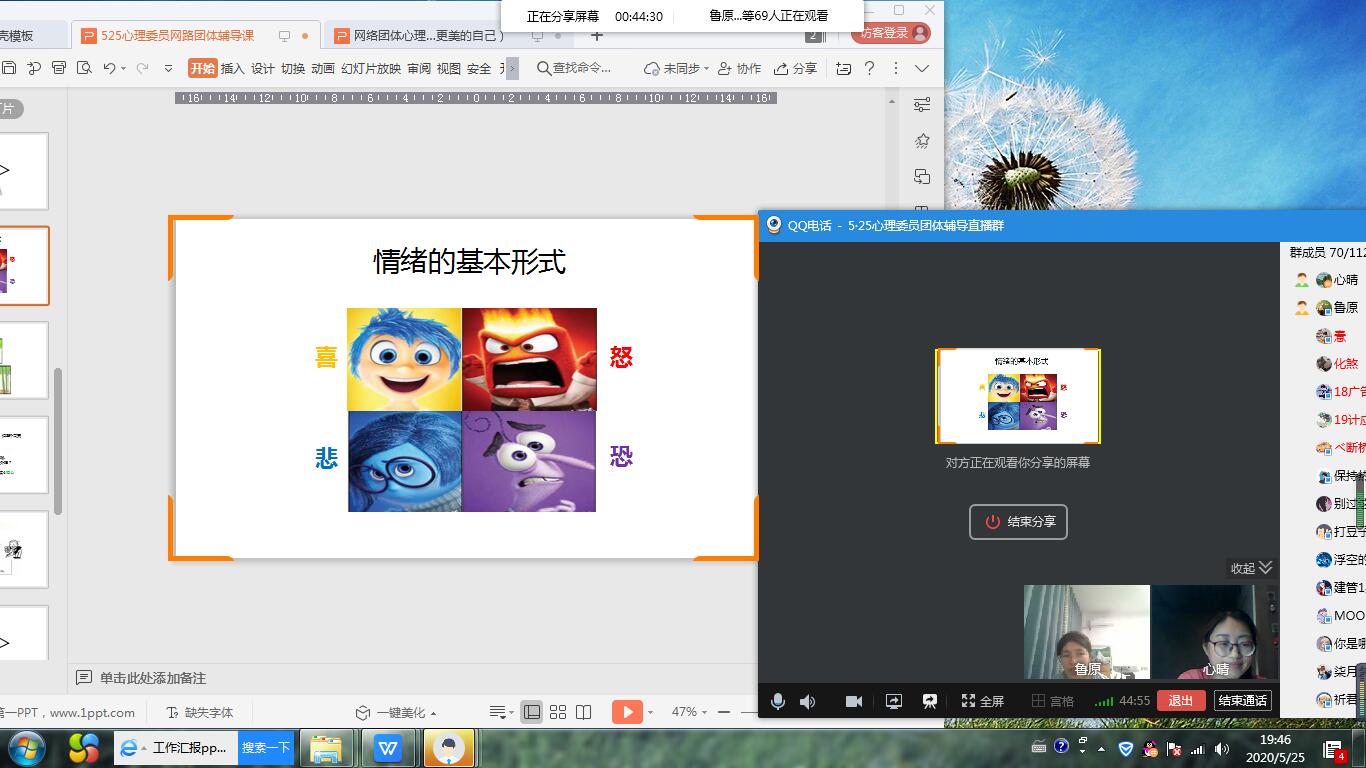
Task: Open the notes layout dropdown in status bar
Action: [x=500, y=712]
